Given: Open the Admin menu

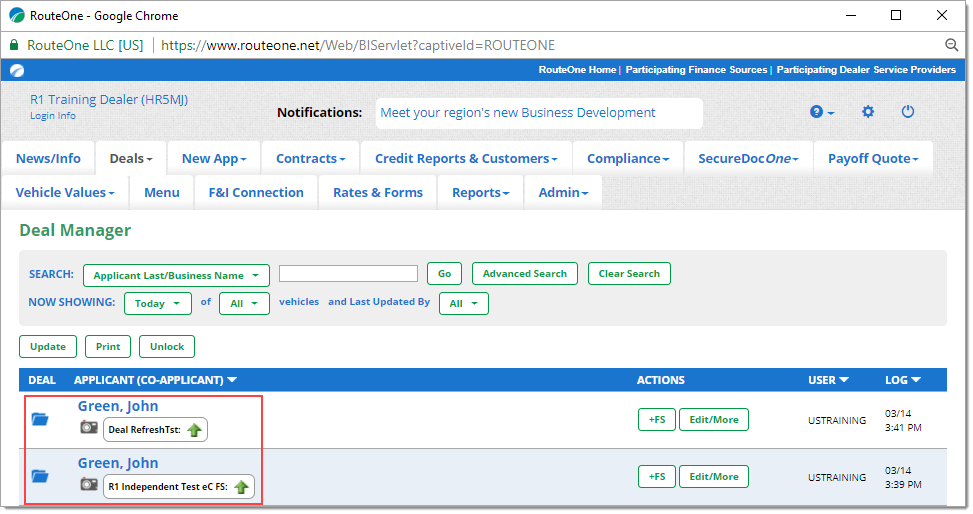Looking at the screenshot, I should (563, 192).
